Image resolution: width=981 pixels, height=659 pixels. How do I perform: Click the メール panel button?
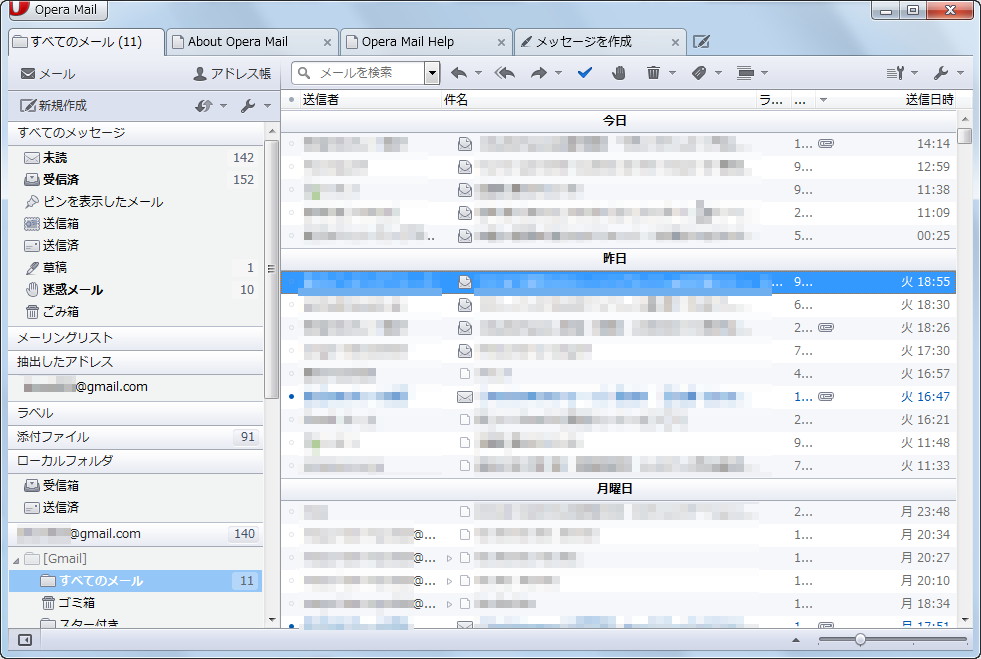pos(48,74)
